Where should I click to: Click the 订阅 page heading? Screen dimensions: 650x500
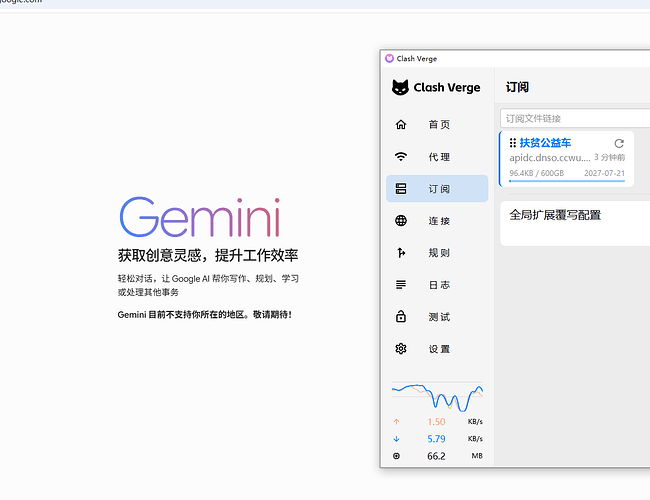tap(517, 87)
